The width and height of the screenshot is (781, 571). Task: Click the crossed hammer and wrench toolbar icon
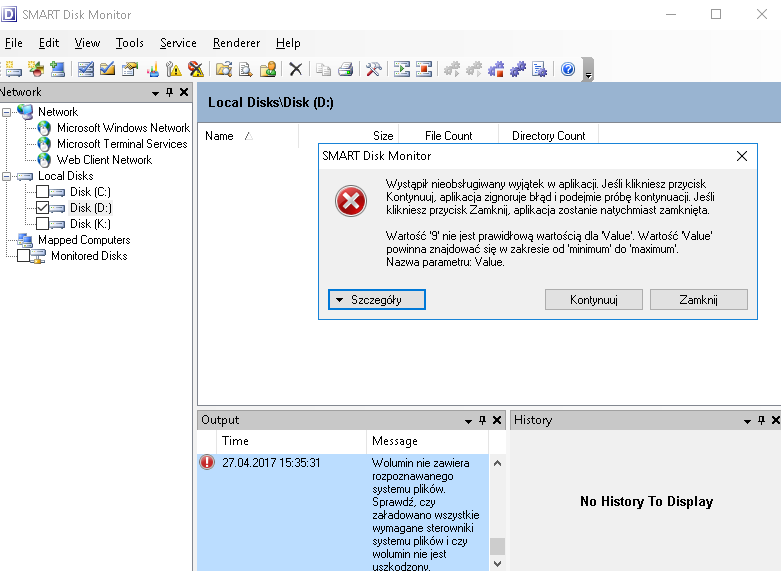click(374, 69)
